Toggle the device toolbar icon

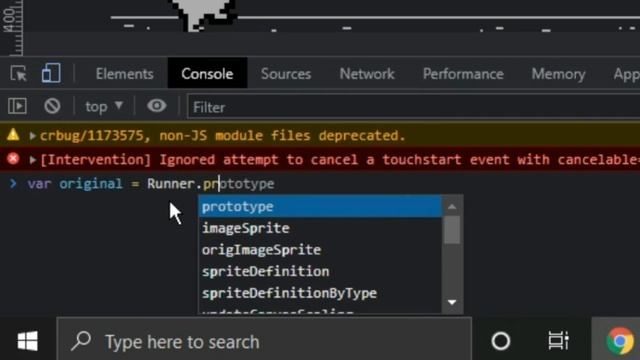click(x=51, y=73)
